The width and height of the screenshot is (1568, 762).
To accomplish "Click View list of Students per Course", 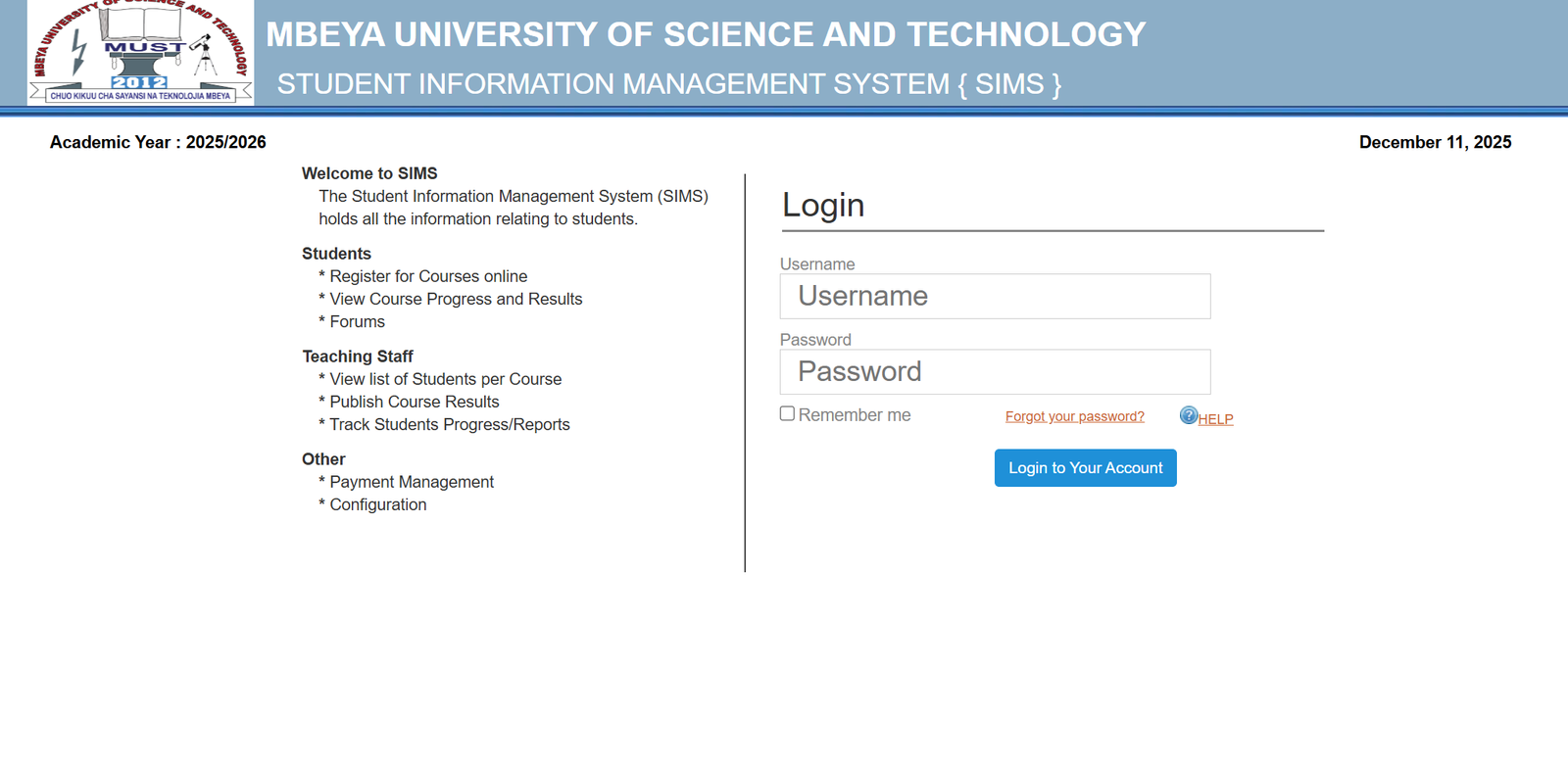I will coord(445,379).
